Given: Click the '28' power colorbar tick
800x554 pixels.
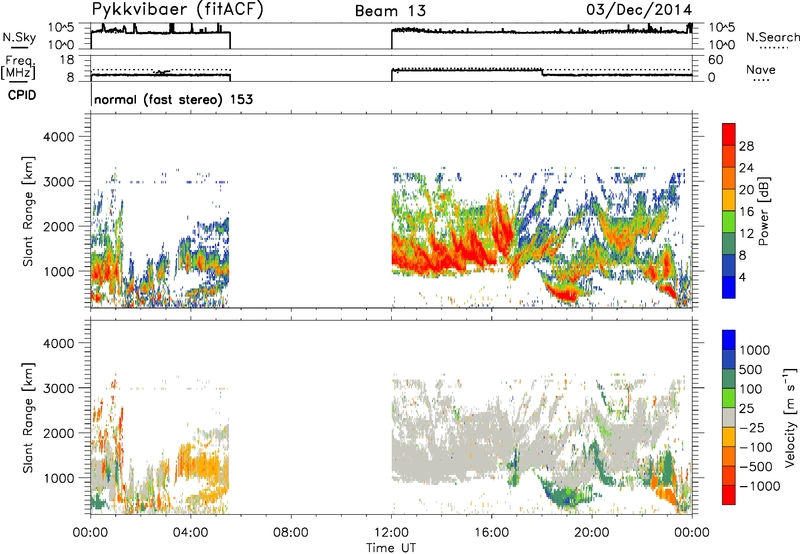Looking at the screenshot, I should pos(746,146).
